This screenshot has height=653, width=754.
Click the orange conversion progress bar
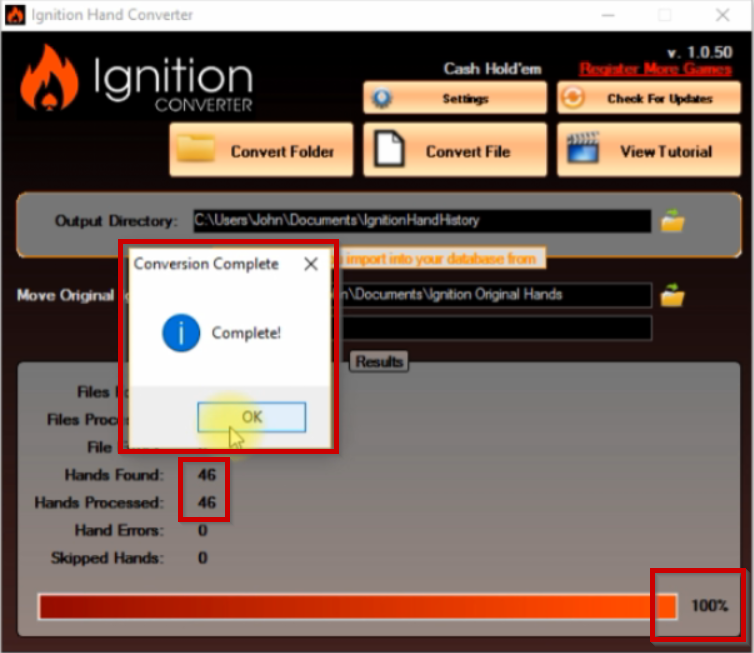coord(358,607)
